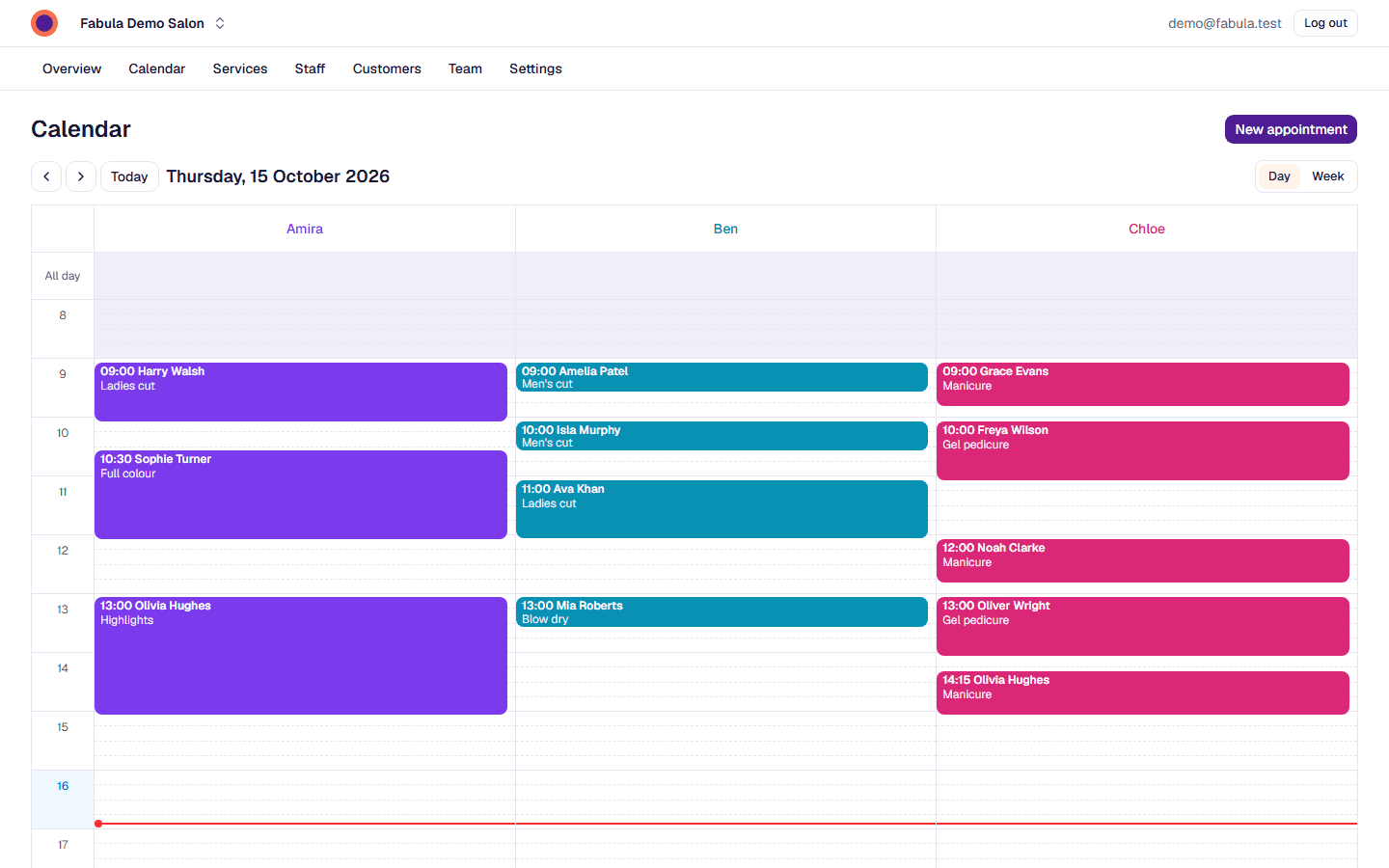Open Olivia Hughes 13:00 Highlights appointment

(x=301, y=656)
